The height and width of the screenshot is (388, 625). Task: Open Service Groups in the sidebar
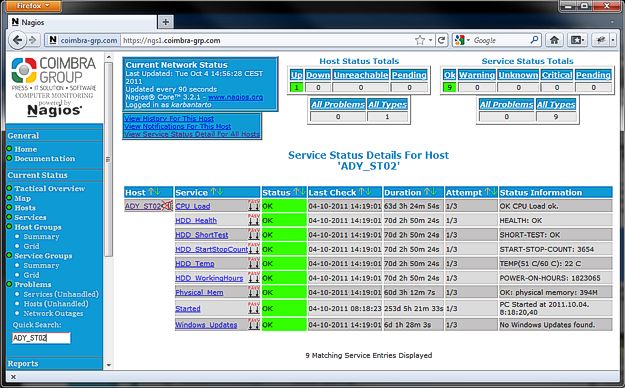pos(43,256)
